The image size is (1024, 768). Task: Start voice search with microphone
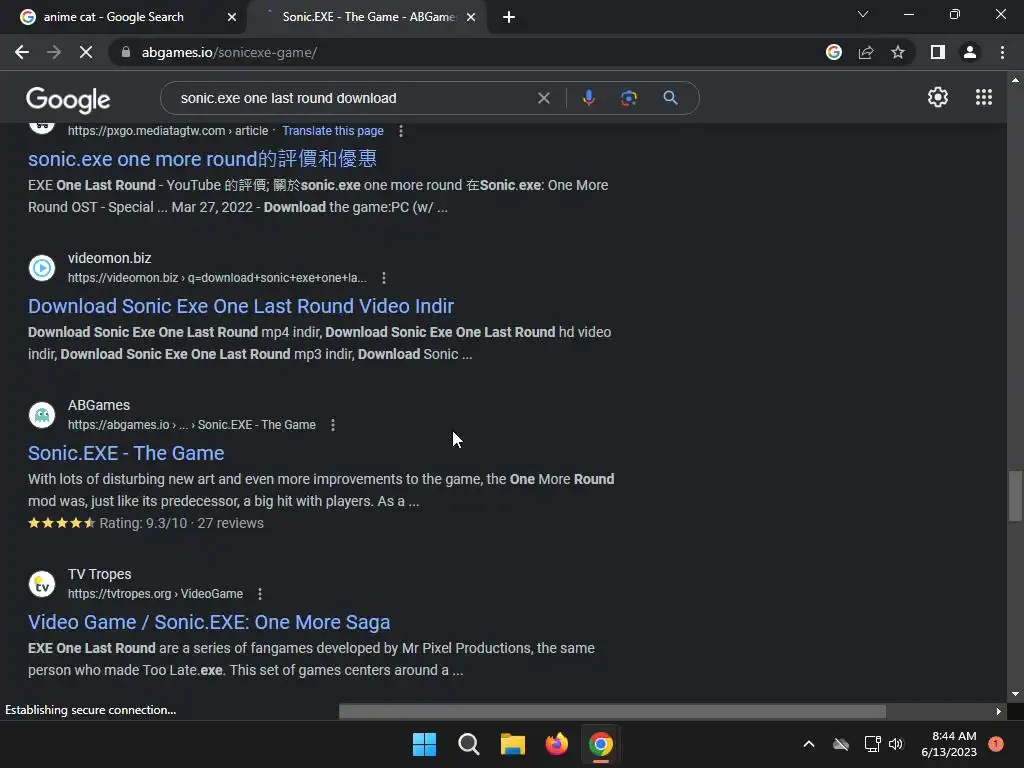pyautogui.click(x=588, y=98)
